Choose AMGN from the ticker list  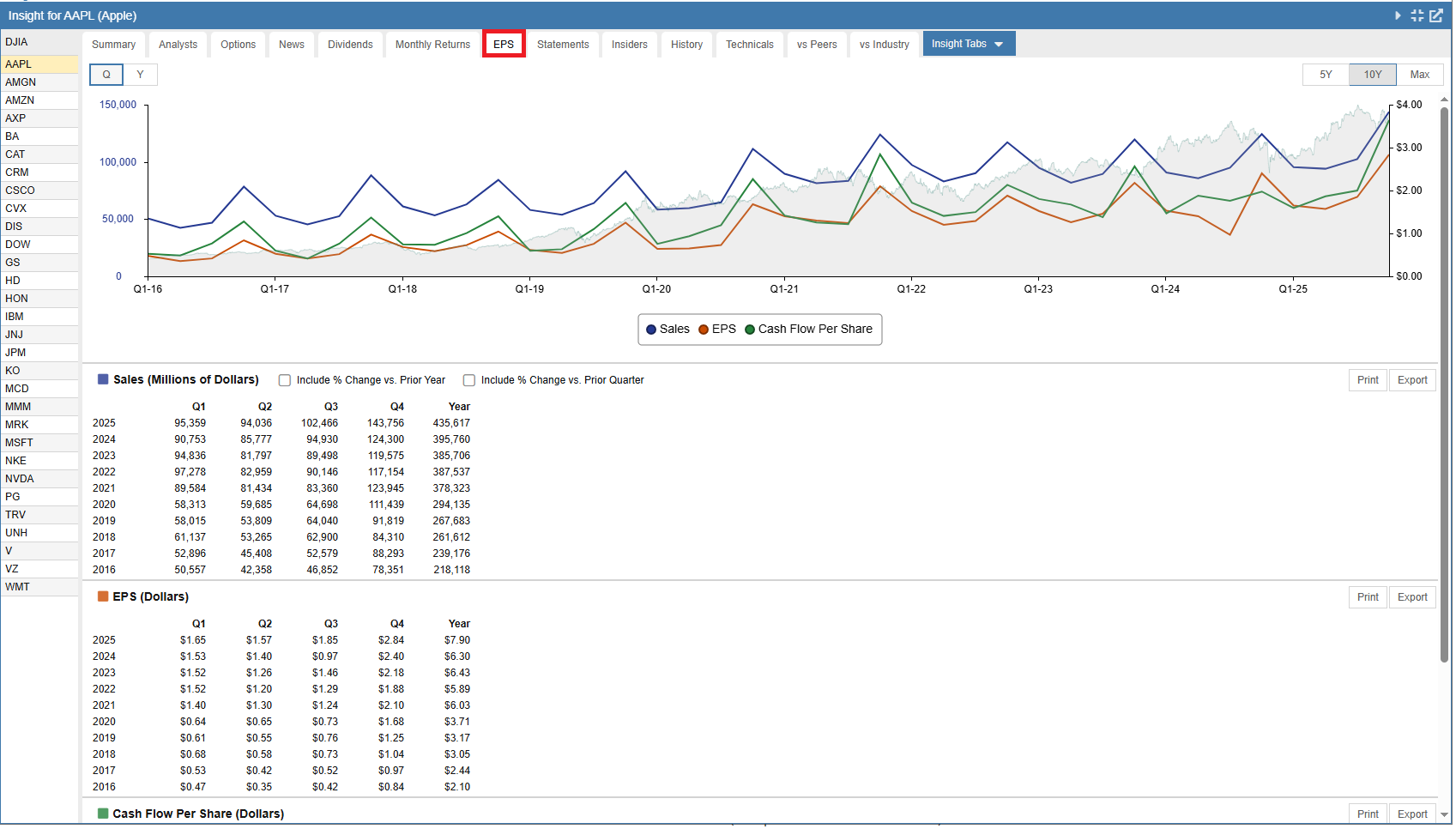click(x=39, y=82)
